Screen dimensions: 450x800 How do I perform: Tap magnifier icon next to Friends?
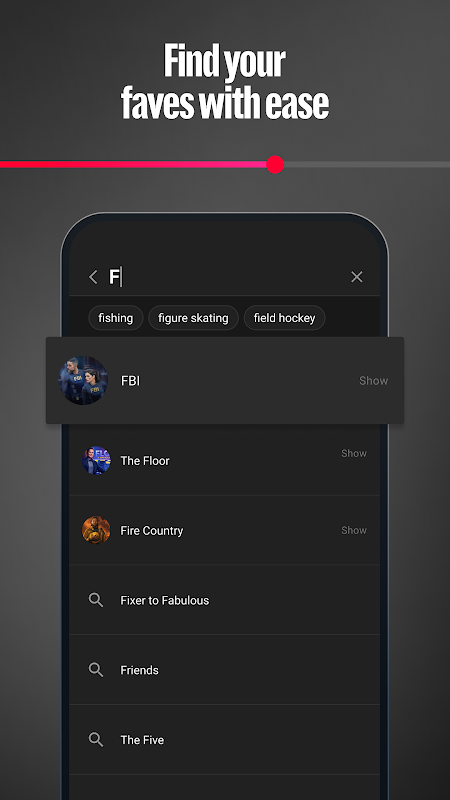[96, 670]
